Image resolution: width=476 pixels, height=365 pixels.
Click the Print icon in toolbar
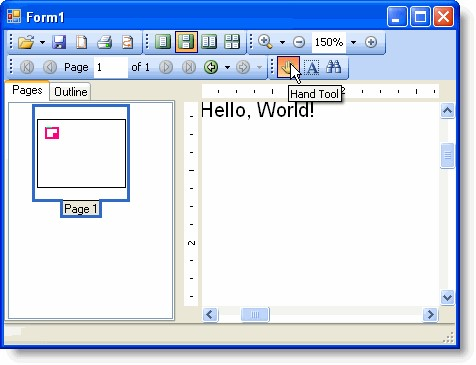point(104,42)
